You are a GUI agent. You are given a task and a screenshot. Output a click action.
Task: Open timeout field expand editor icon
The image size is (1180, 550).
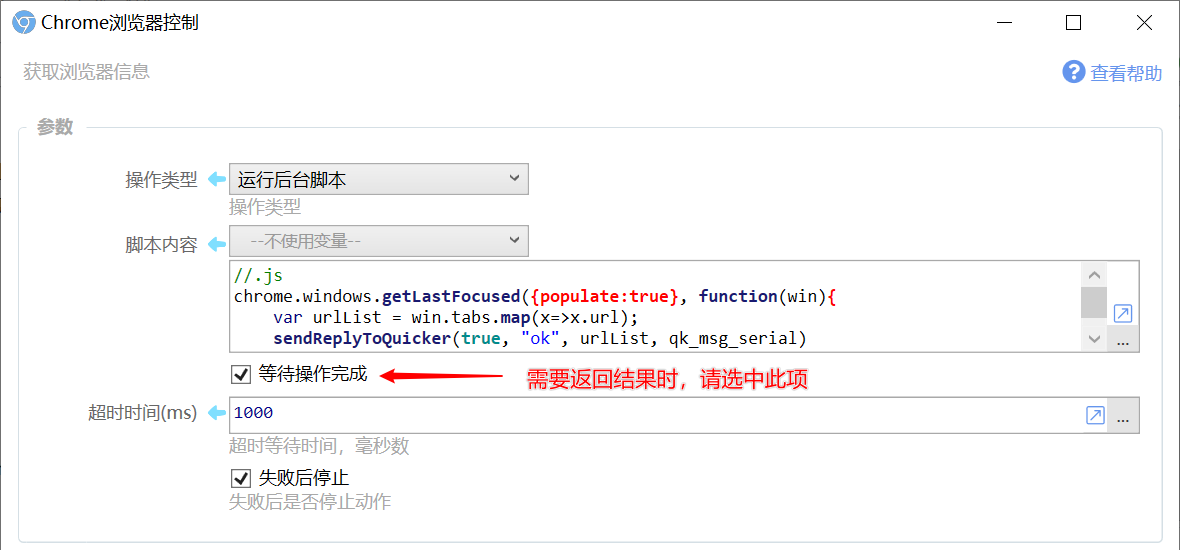(x=1095, y=415)
